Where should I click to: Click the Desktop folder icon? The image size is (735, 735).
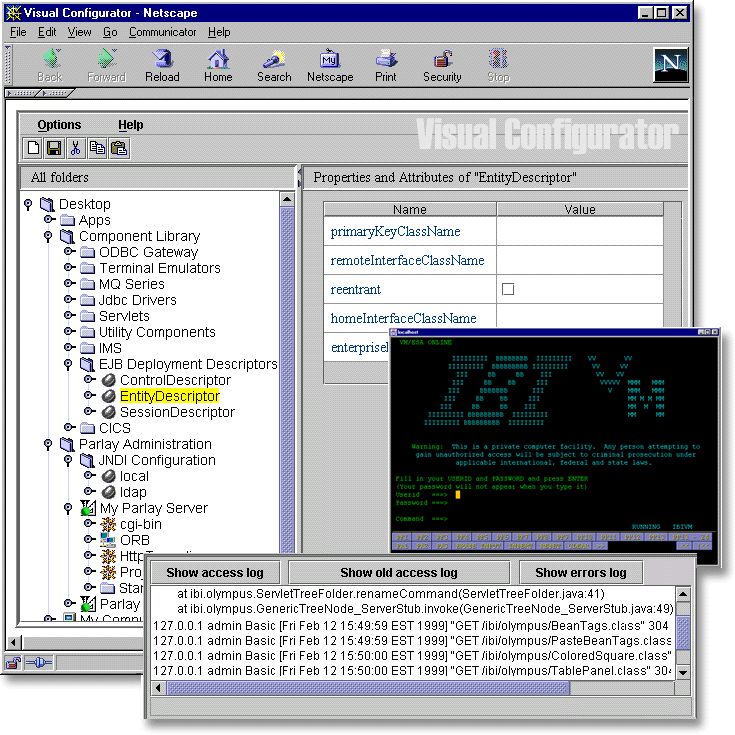47,204
